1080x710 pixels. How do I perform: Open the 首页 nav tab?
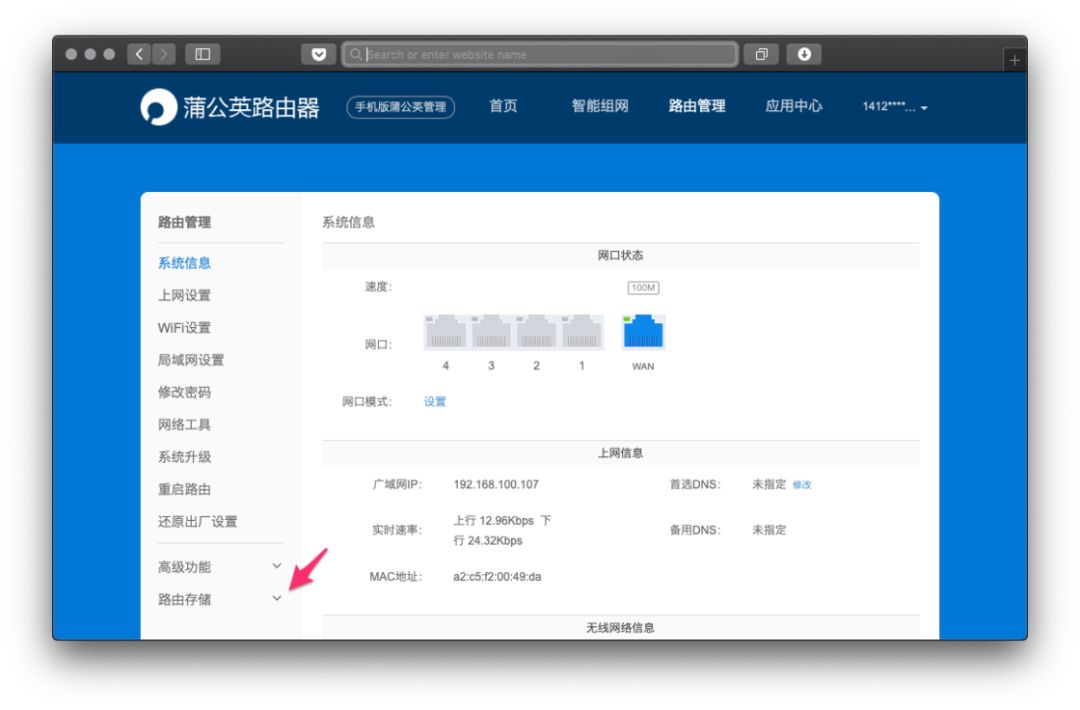pyautogui.click(x=503, y=106)
